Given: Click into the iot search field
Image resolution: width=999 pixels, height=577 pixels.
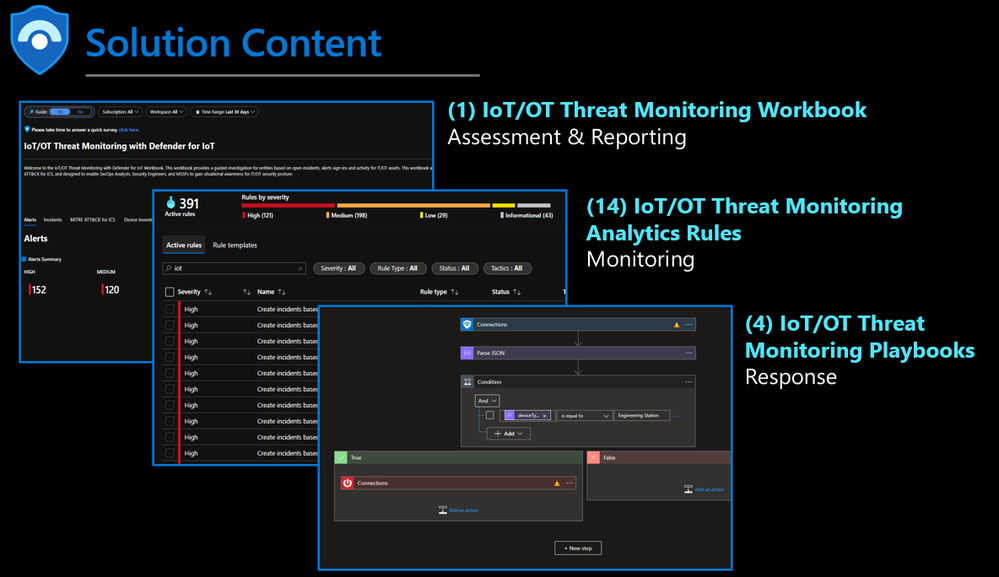Looking at the screenshot, I should 234,268.
